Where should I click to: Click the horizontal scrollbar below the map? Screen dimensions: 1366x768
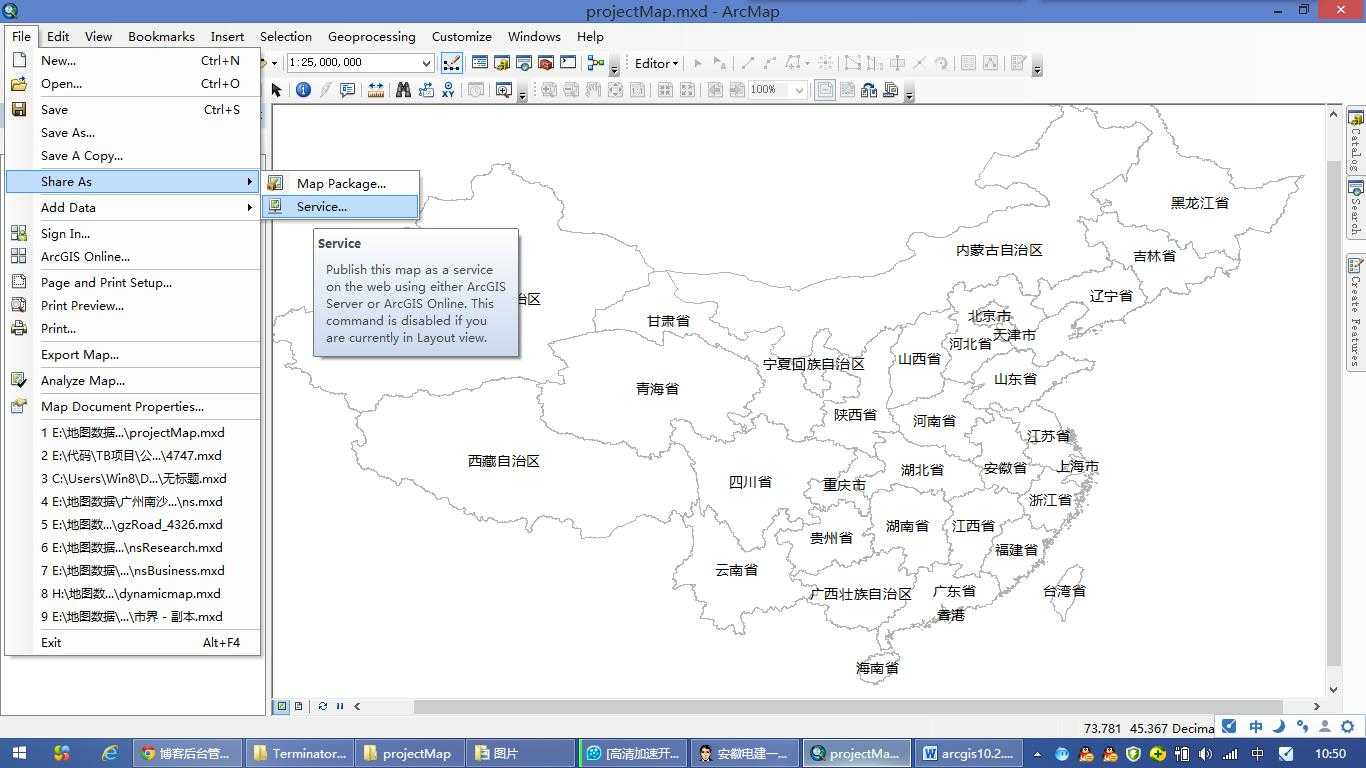847,706
